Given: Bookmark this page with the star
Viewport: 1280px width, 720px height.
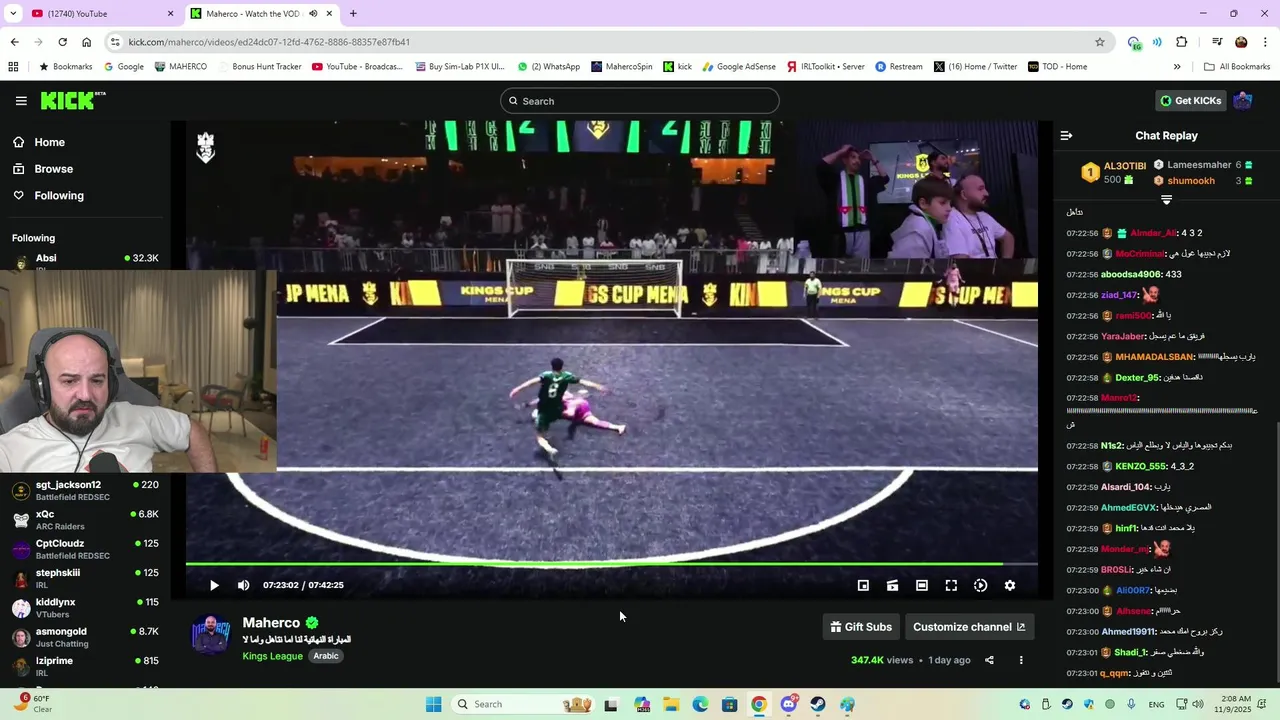Looking at the screenshot, I should point(1100,42).
